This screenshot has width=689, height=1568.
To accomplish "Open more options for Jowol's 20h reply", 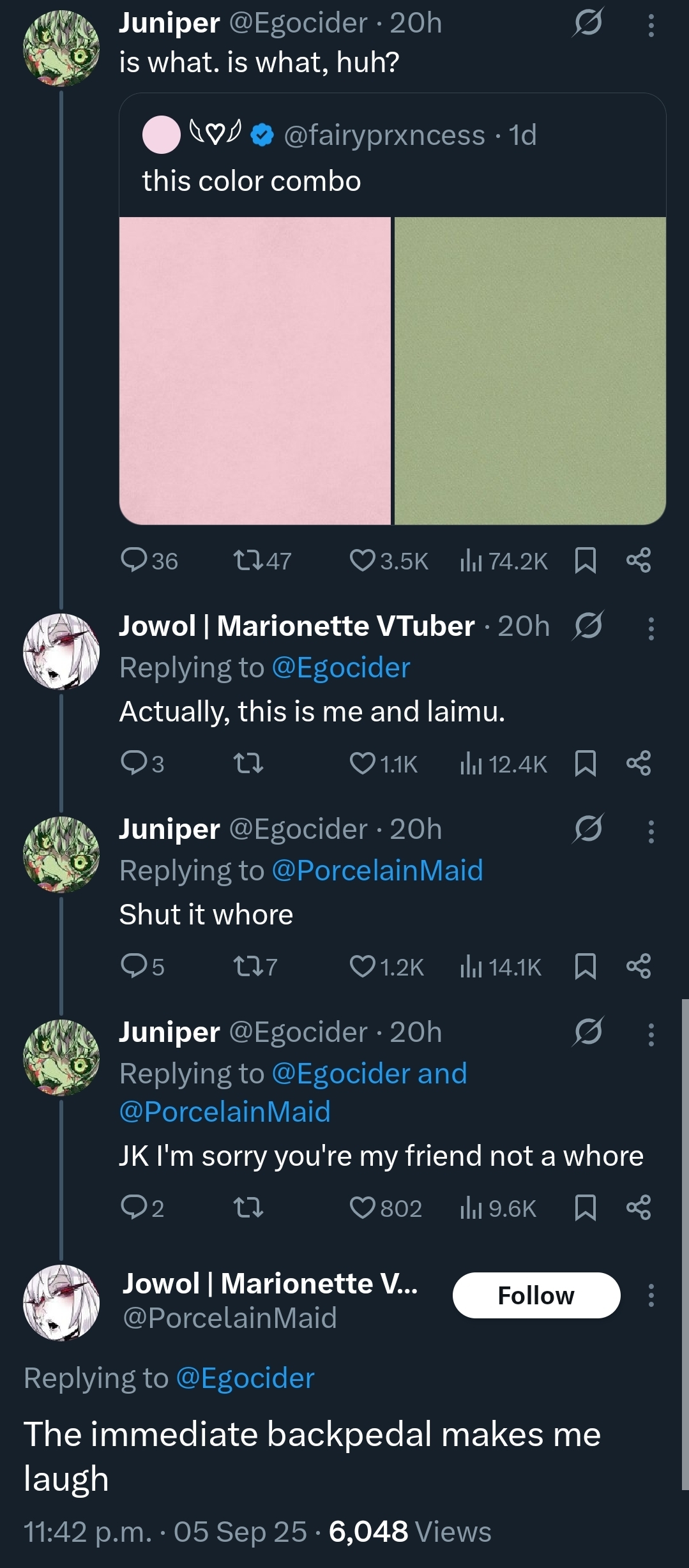I will pyautogui.click(x=651, y=628).
